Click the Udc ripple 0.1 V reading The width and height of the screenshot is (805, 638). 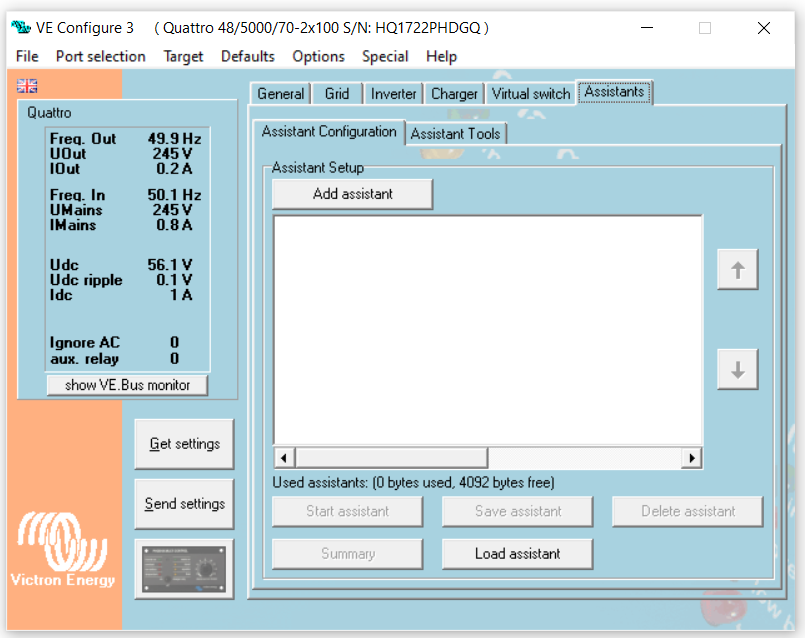[121, 280]
